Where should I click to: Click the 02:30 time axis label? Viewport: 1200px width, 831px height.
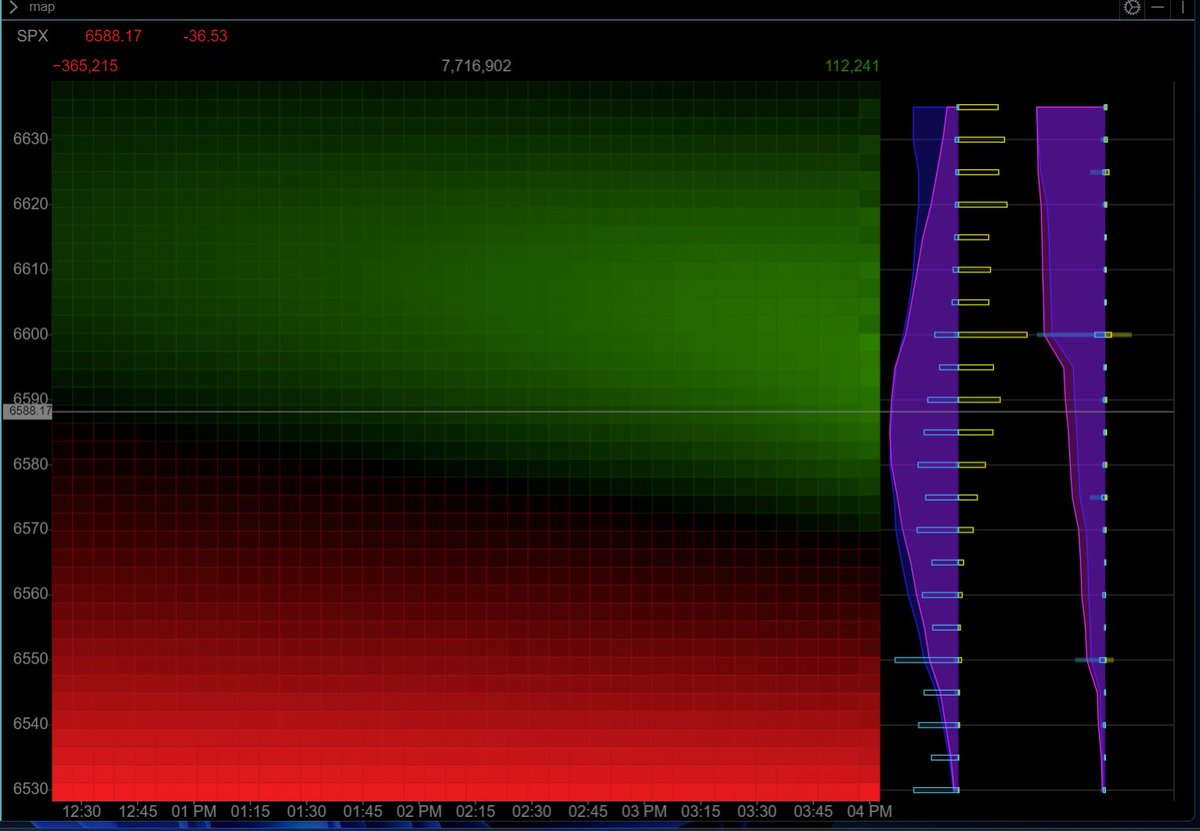tap(531, 811)
